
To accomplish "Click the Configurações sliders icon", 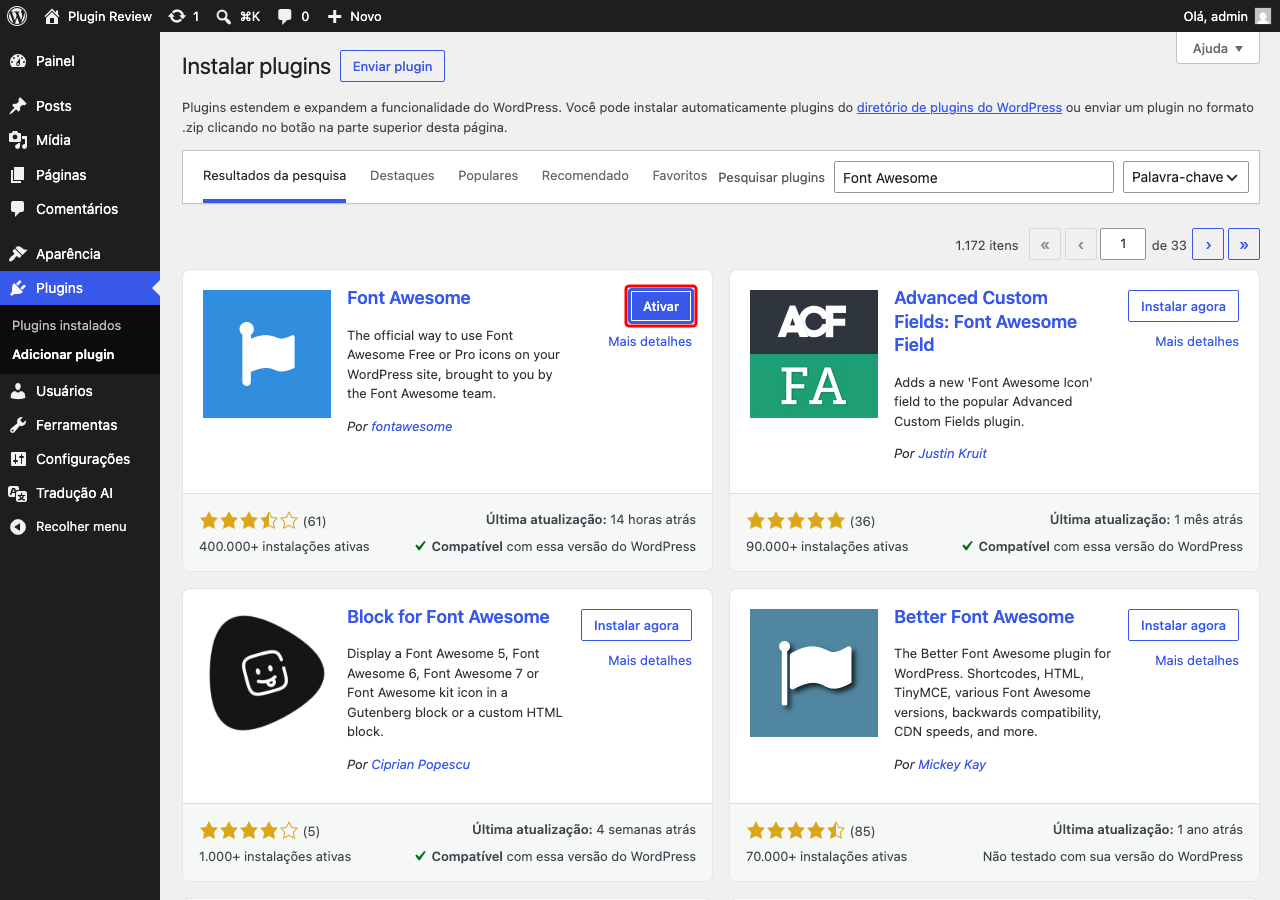I will coord(18,459).
